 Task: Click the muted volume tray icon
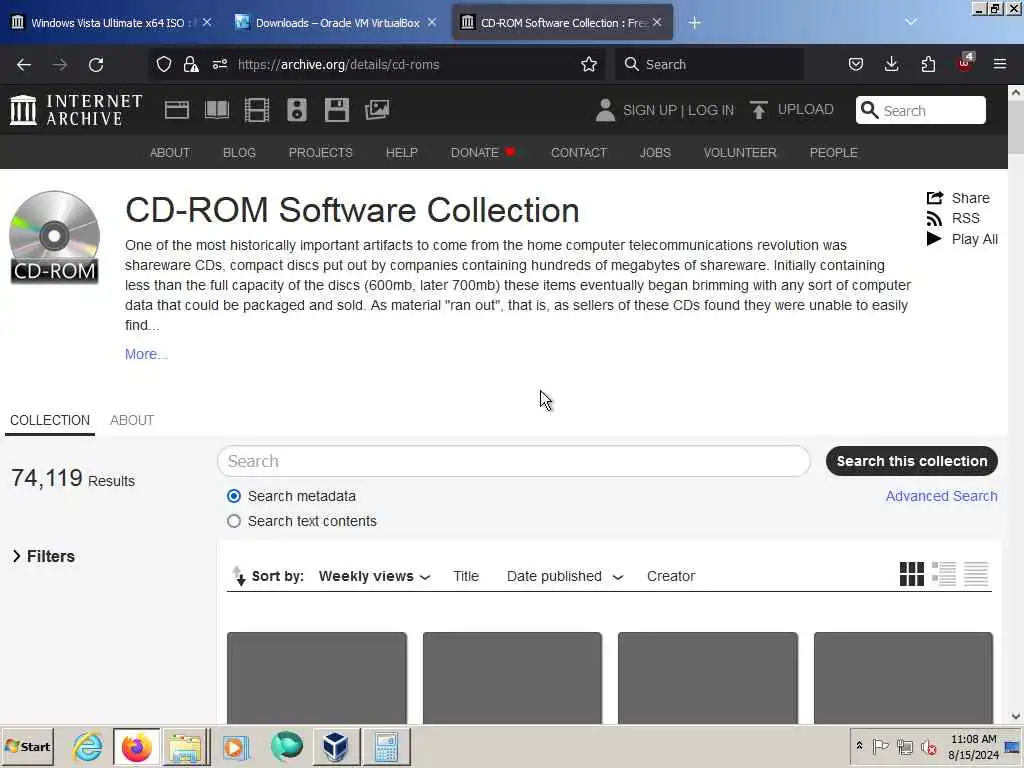coord(928,746)
